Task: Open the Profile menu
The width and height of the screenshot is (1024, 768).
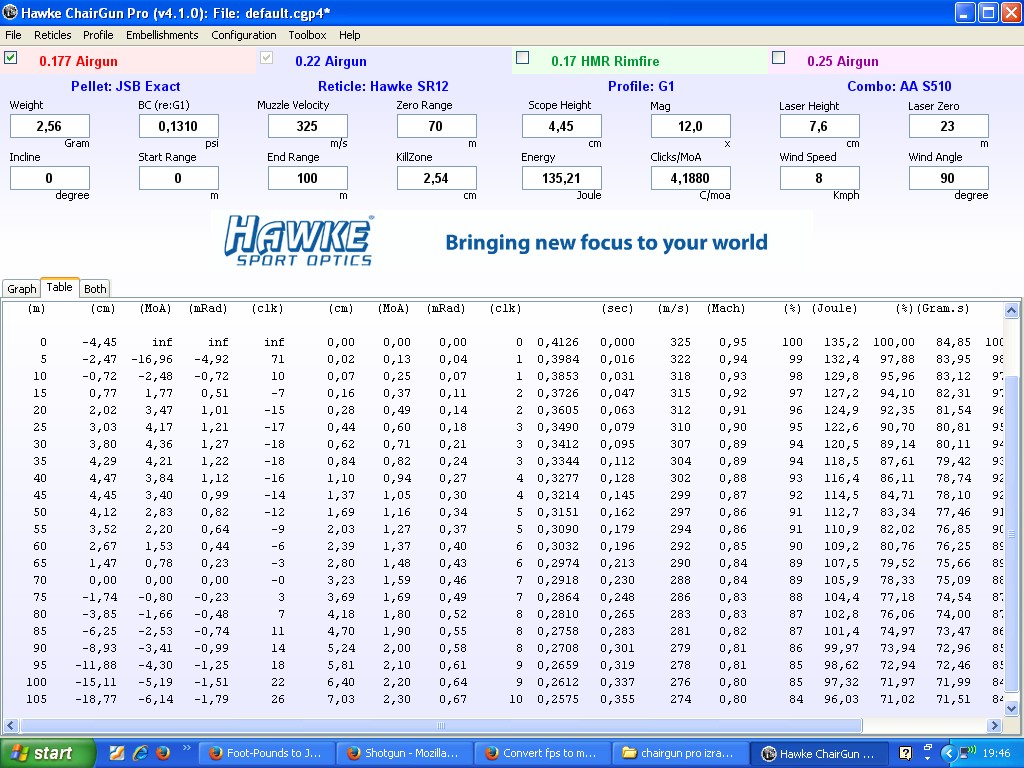Action: [x=98, y=35]
